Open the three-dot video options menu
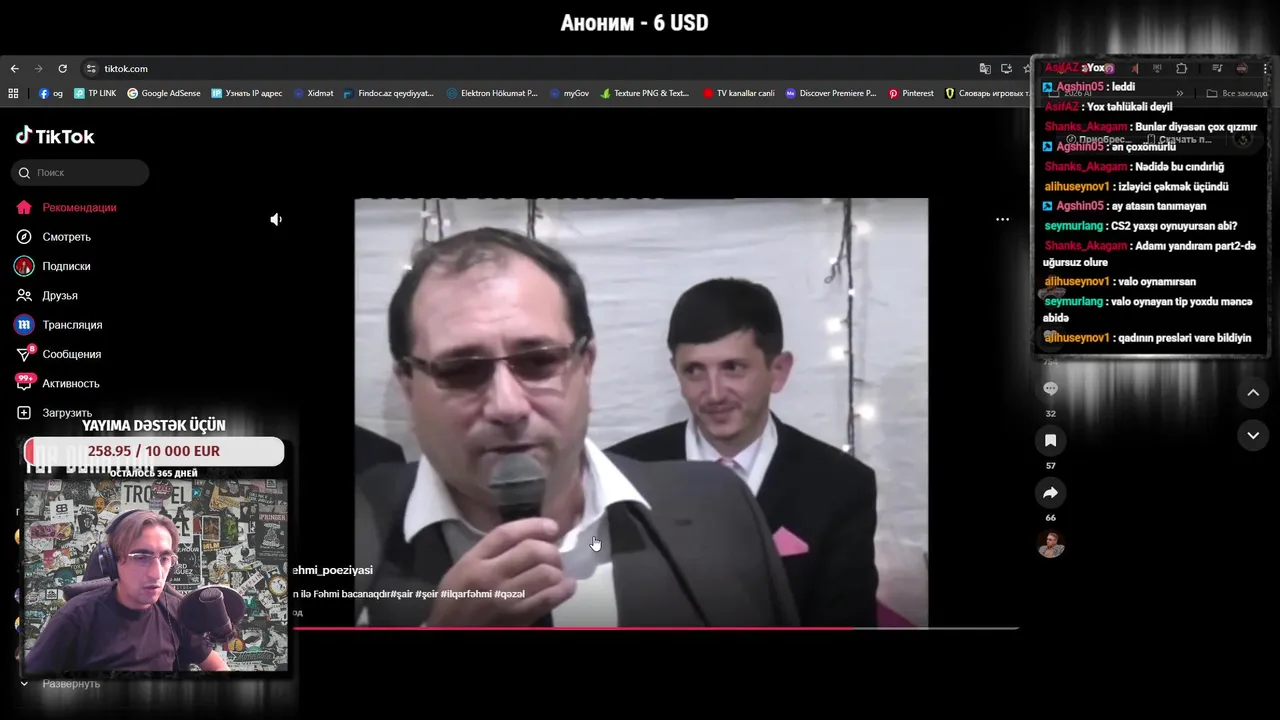The image size is (1280, 720). 1002,219
